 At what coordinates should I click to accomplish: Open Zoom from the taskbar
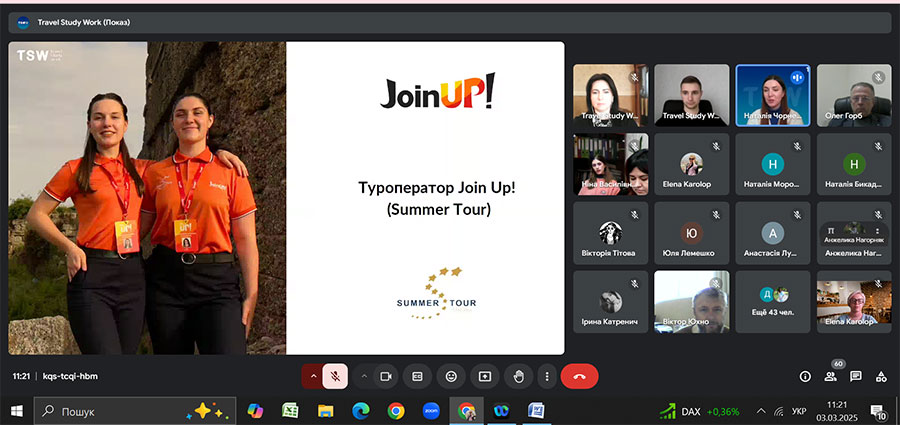[x=430, y=411]
